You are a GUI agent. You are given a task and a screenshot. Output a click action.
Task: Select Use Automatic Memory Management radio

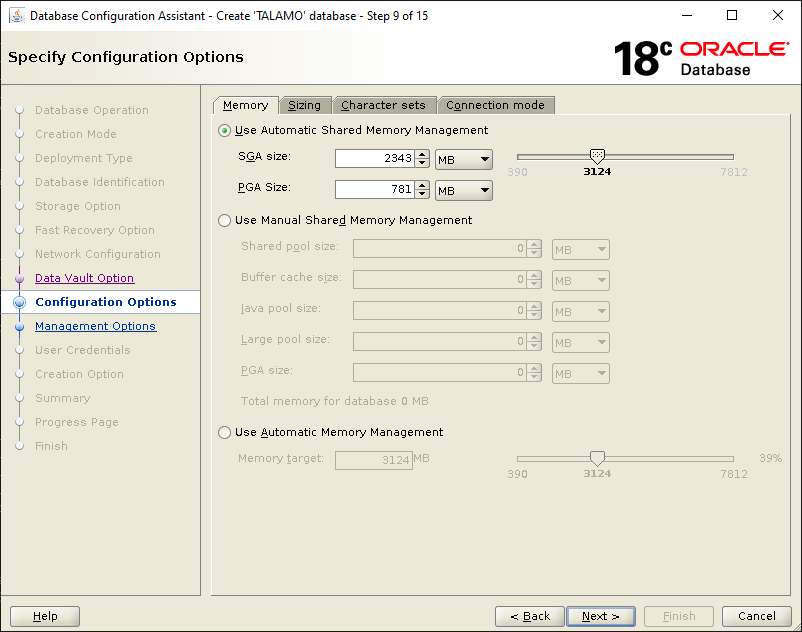point(224,433)
